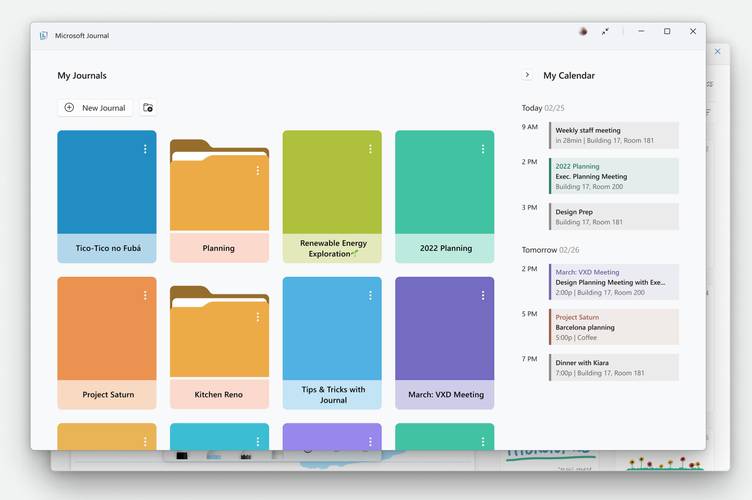Open options on bottom-row purple journal

(370, 441)
